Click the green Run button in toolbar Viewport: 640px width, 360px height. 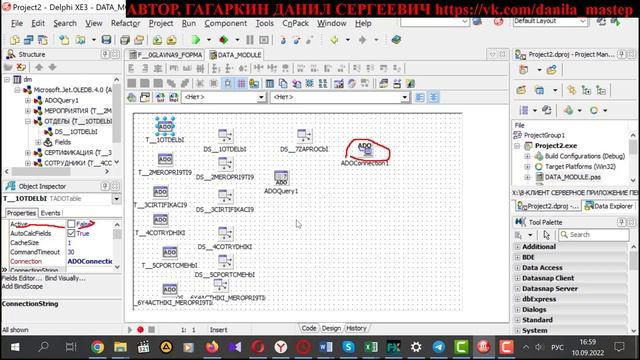coord(196,40)
